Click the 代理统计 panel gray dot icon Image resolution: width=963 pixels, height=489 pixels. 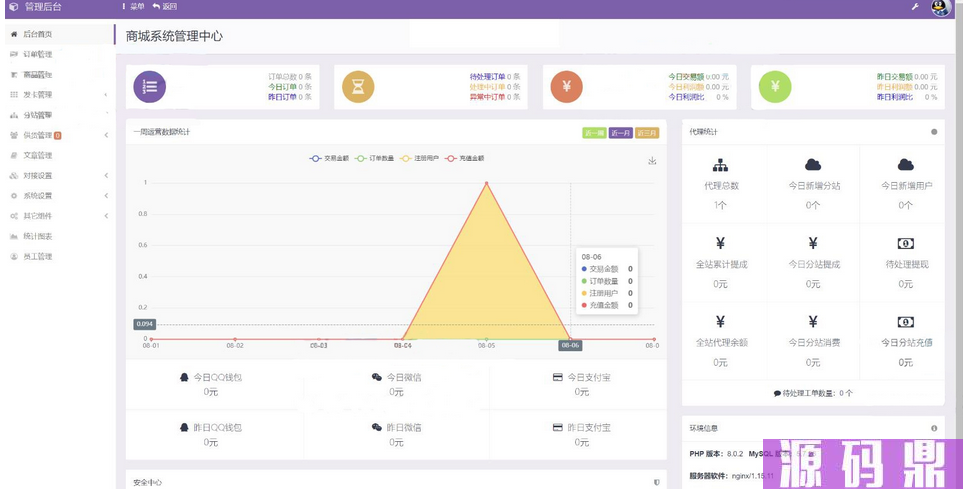(x=934, y=132)
